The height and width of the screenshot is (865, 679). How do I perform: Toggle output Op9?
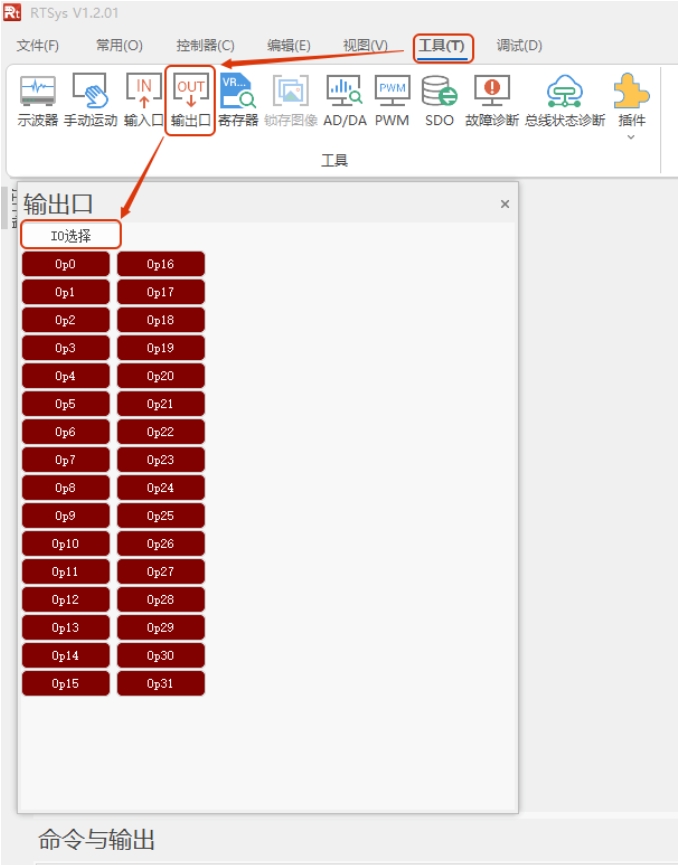66,516
